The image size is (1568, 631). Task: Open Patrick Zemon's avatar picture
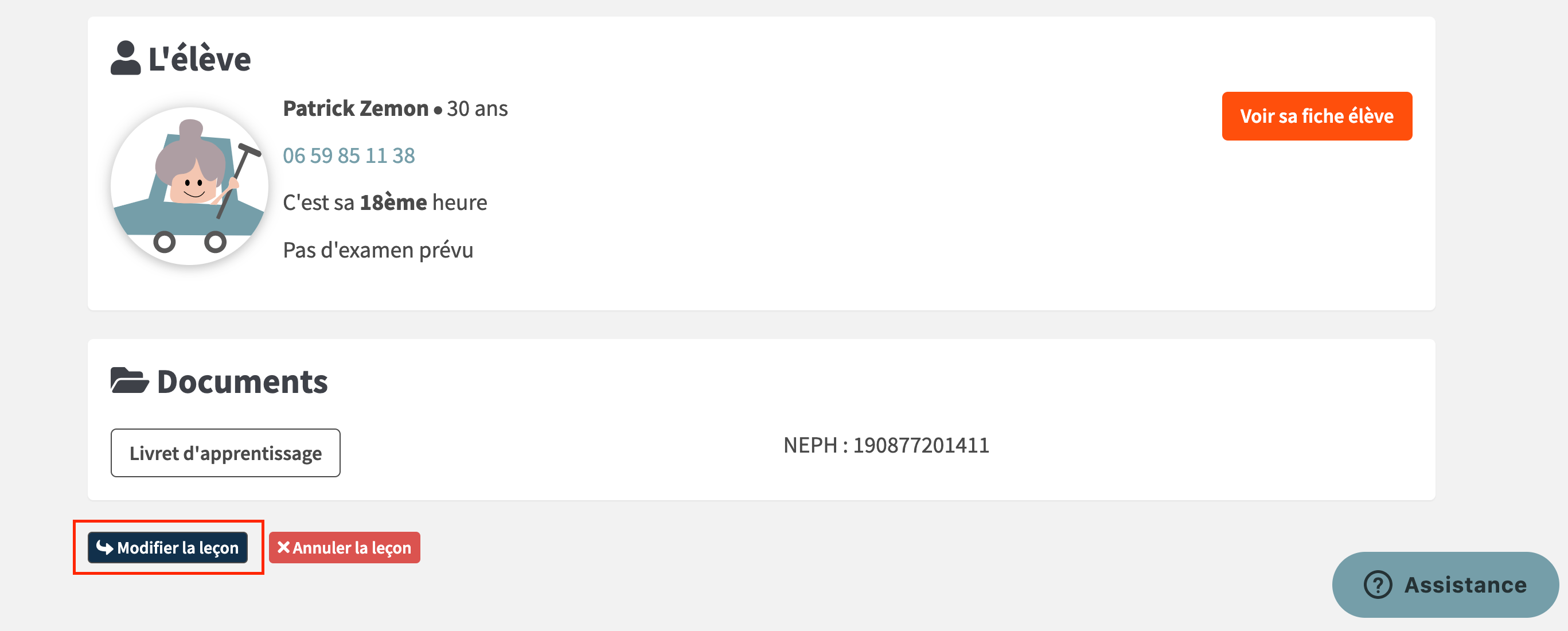click(189, 186)
